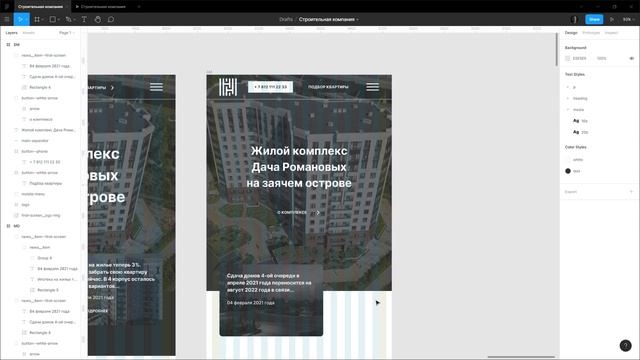Image resolution: width=640 pixels, height=360 pixels.
Task: Click hamburger menu icon in the left mobile frame
Action: (156, 87)
